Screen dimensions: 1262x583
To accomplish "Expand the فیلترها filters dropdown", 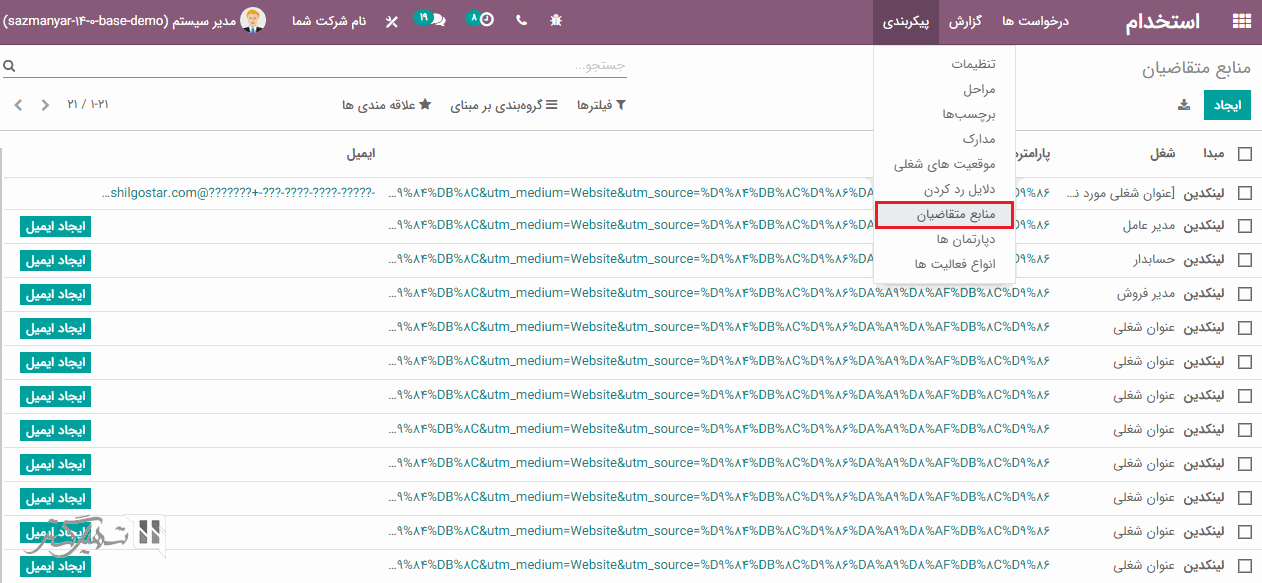I will (600, 105).
